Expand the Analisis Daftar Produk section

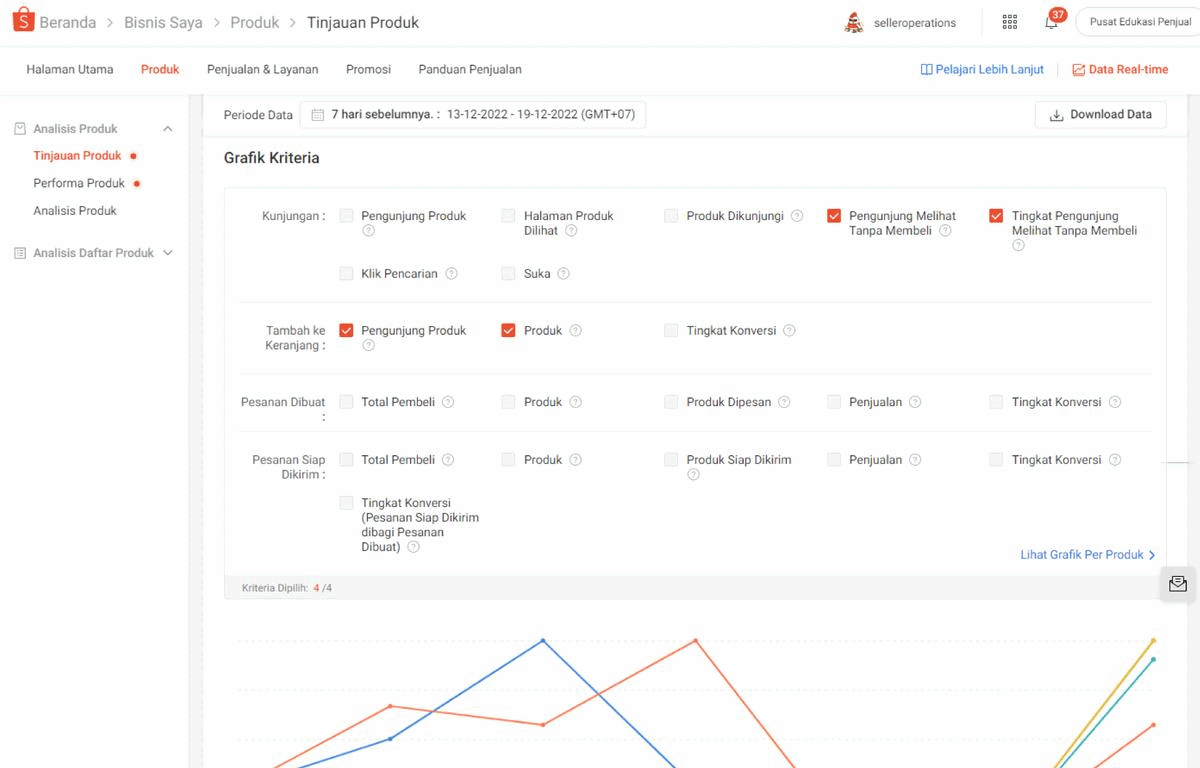pos(168,253)
